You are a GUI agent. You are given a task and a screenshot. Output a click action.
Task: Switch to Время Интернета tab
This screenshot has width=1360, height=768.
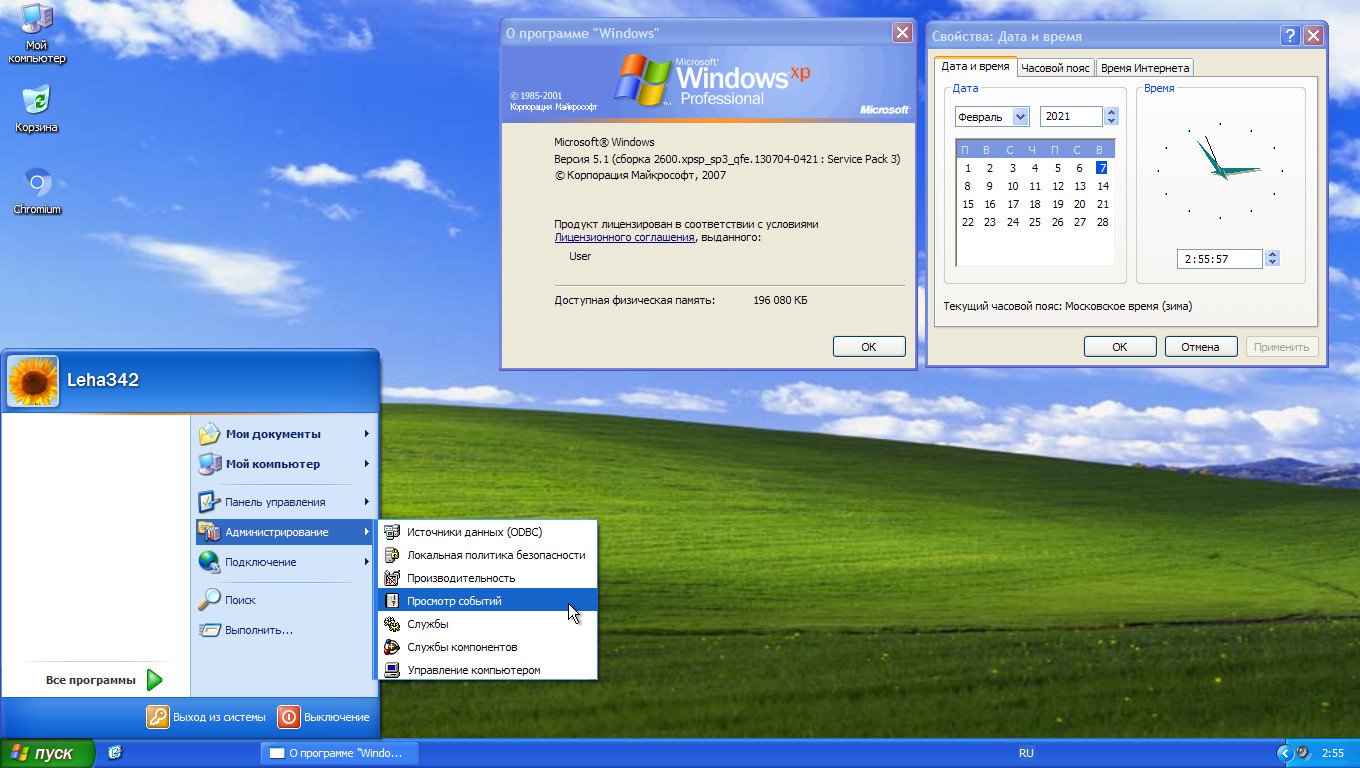[x=1144, y=68]
